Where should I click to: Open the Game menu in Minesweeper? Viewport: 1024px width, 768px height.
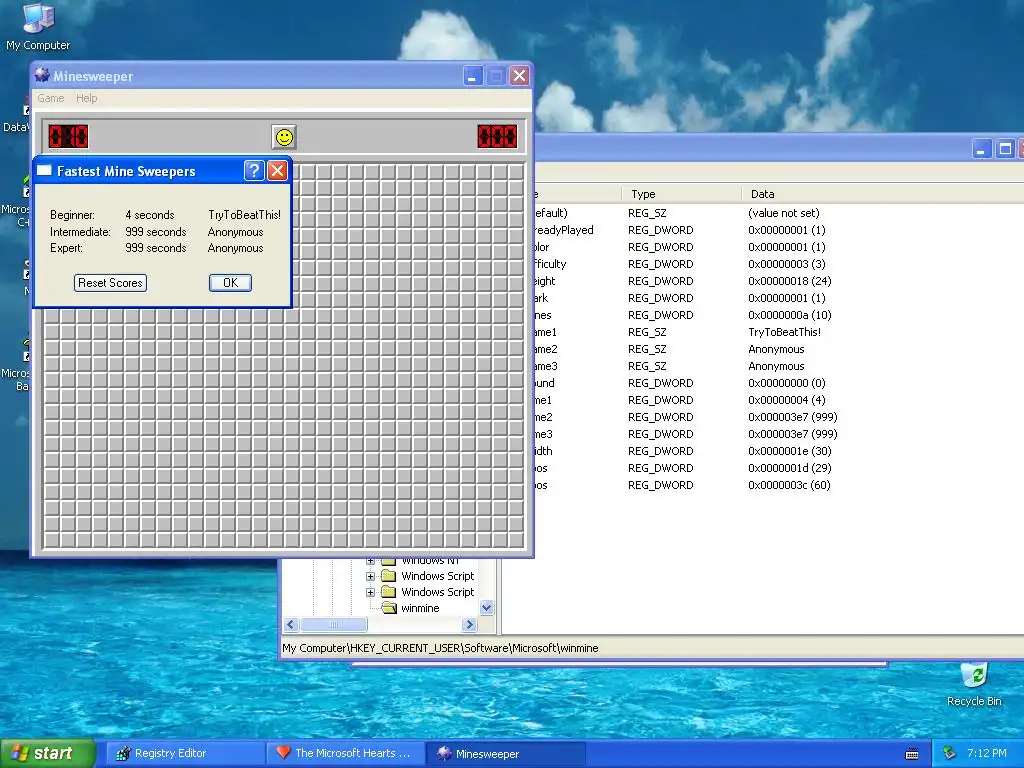(x=50, y=98)
